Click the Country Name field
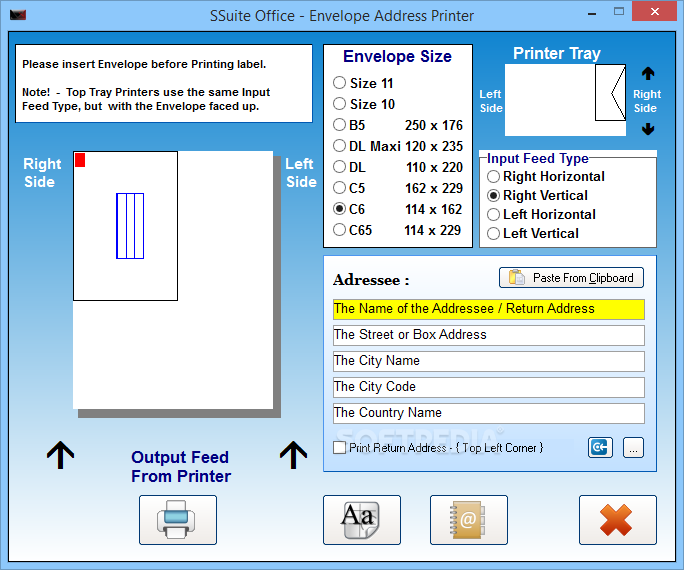Viewport: 684px width, 570px height. coord(489,413)
